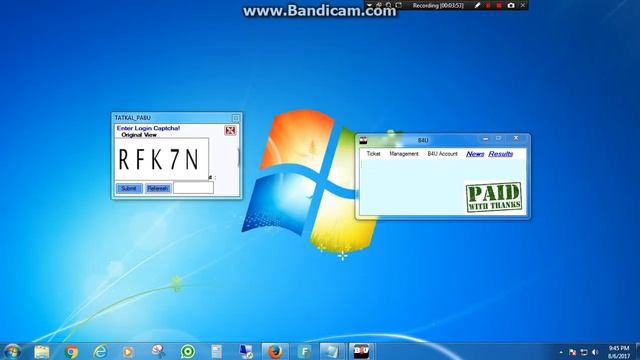Open the Windows Start menu orb
Viewport: 640px width, 360px height.
click(12, 351)
